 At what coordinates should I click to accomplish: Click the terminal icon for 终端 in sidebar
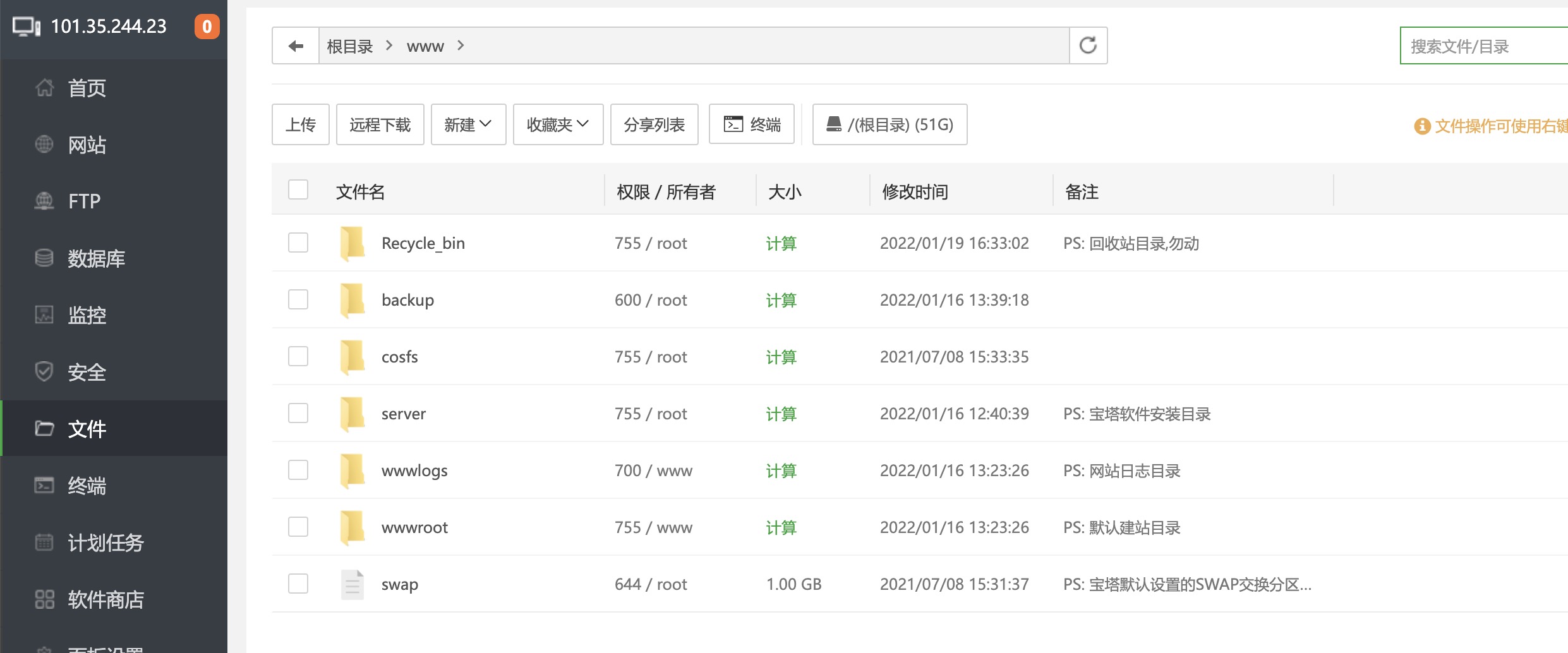(44, 485)
